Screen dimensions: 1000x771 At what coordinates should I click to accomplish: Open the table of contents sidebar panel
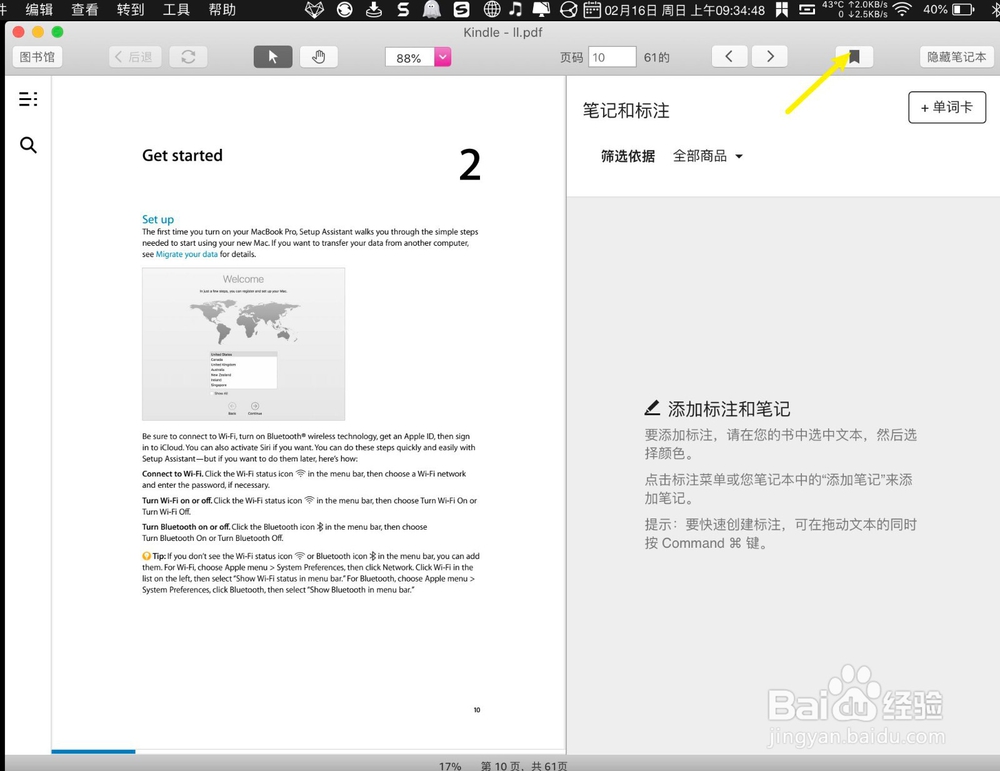[28, 98]
